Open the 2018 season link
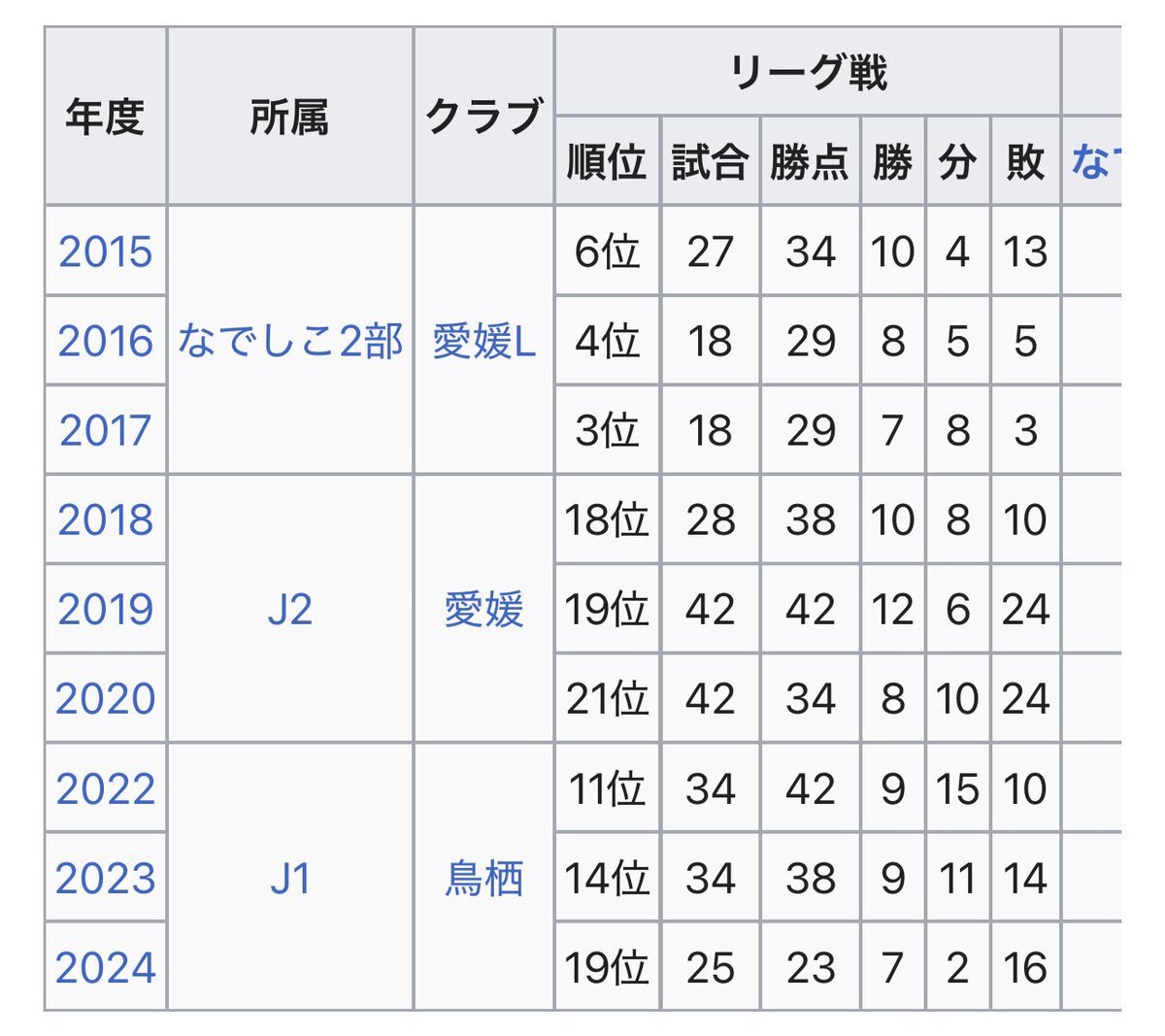 pos(106,519)
